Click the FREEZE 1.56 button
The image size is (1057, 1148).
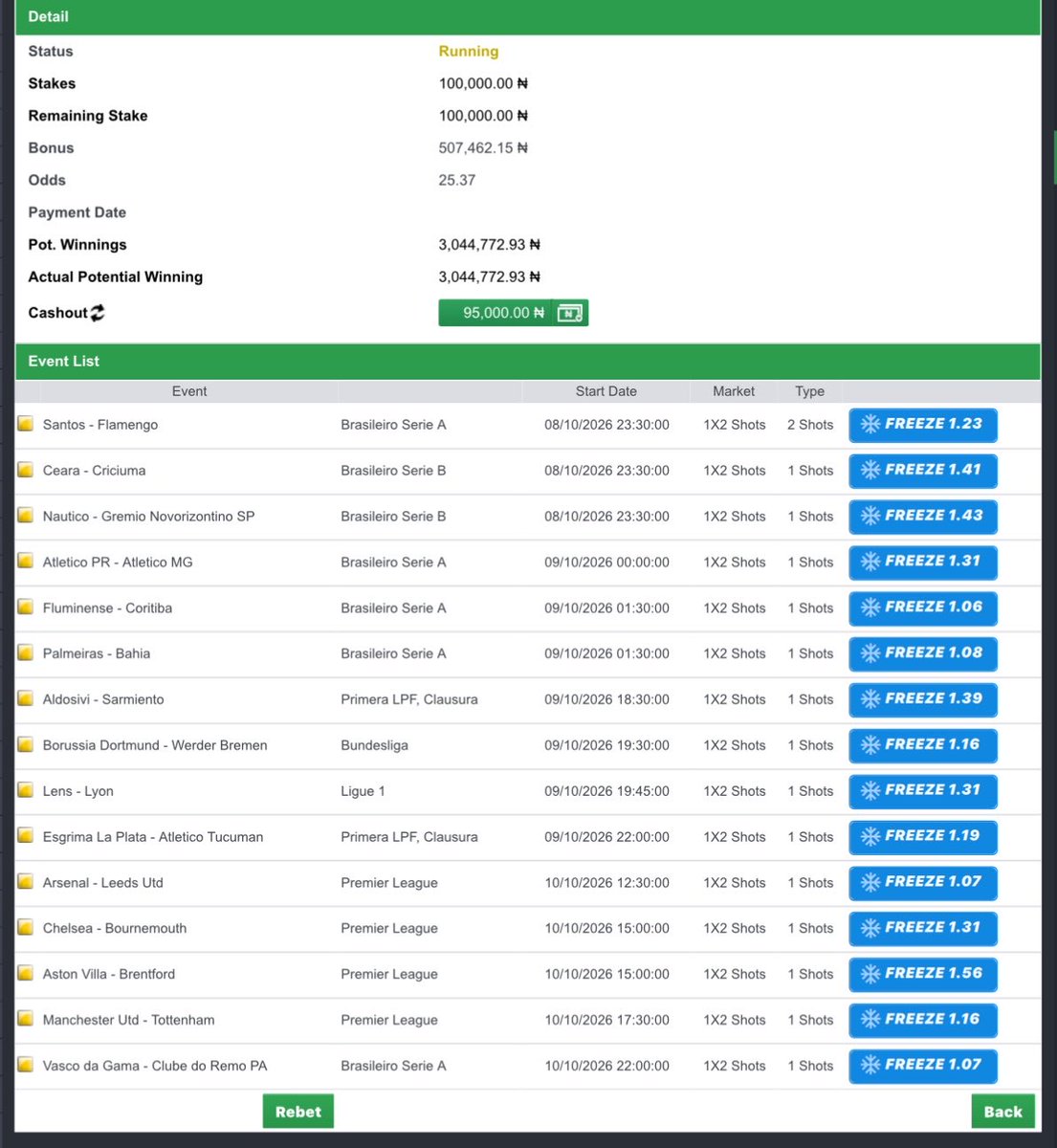[923, 974]
